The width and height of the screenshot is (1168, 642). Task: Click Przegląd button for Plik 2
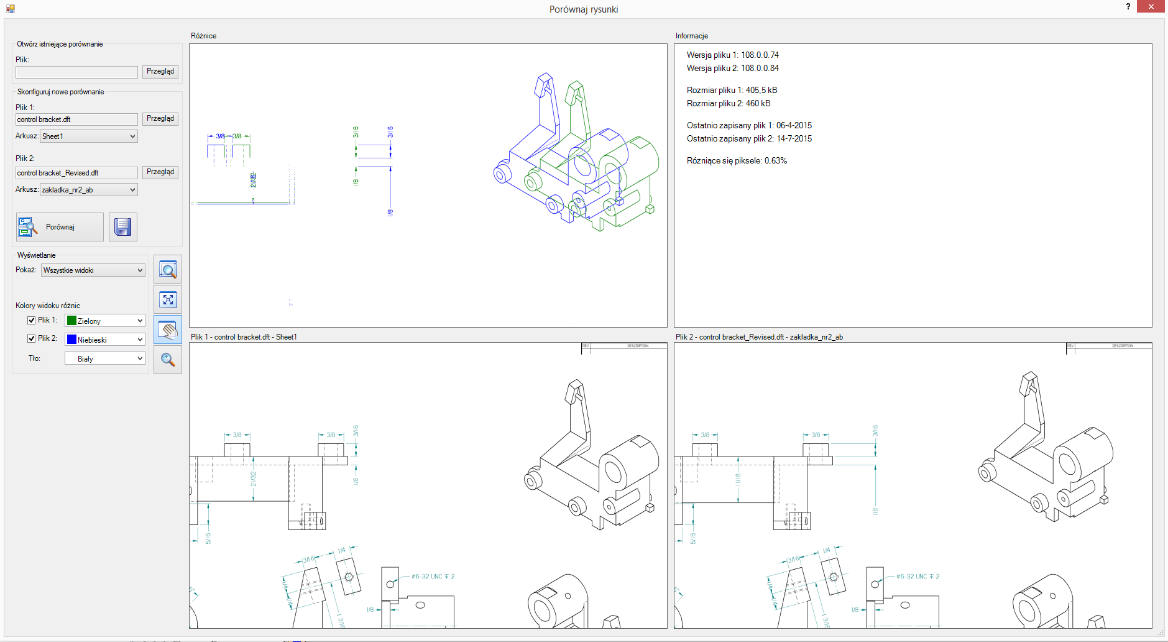pos(160,172)
